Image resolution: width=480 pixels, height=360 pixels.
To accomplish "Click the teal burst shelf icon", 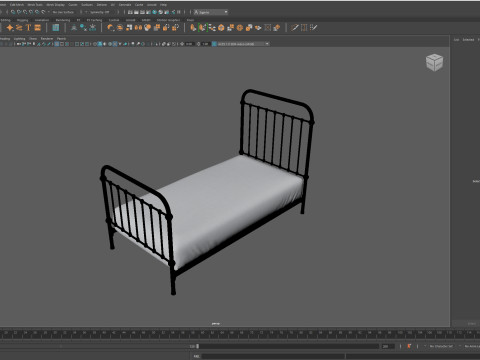I will [x=92, y=28].
